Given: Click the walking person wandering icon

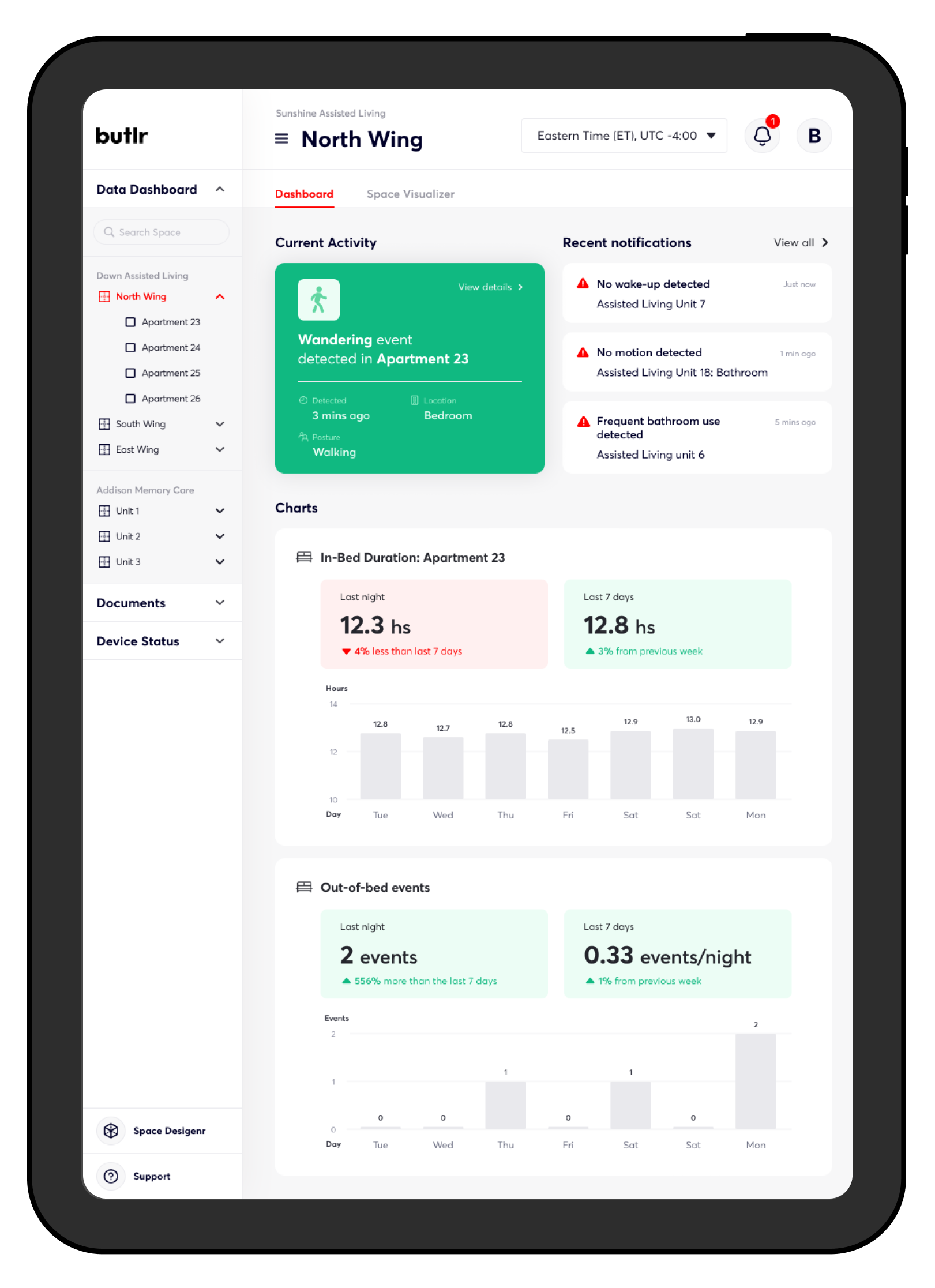Looking at the screenshot, I should 318,300.
